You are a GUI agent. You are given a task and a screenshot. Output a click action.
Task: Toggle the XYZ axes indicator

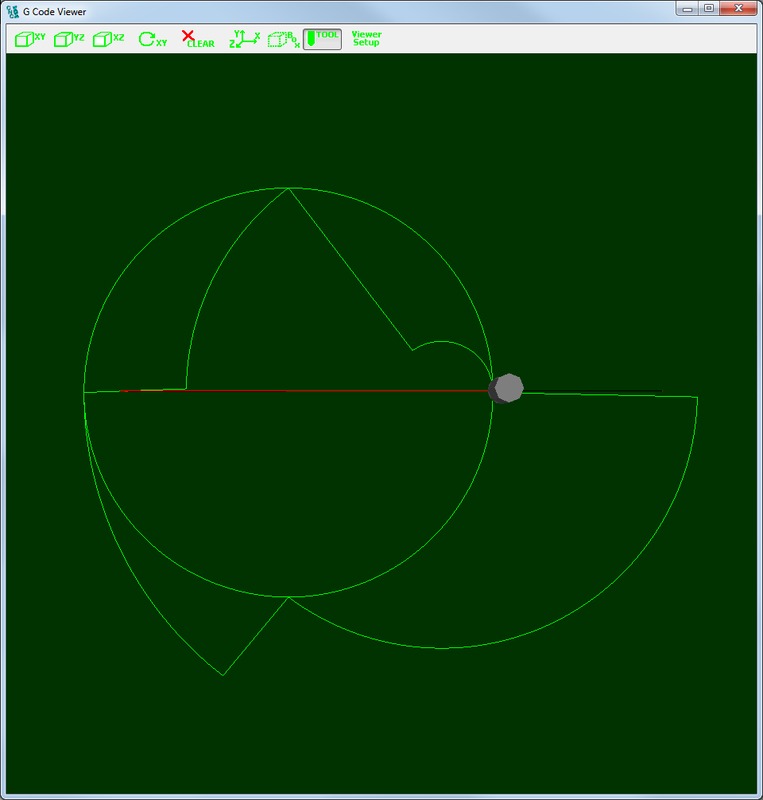click(x=244, y=39)
